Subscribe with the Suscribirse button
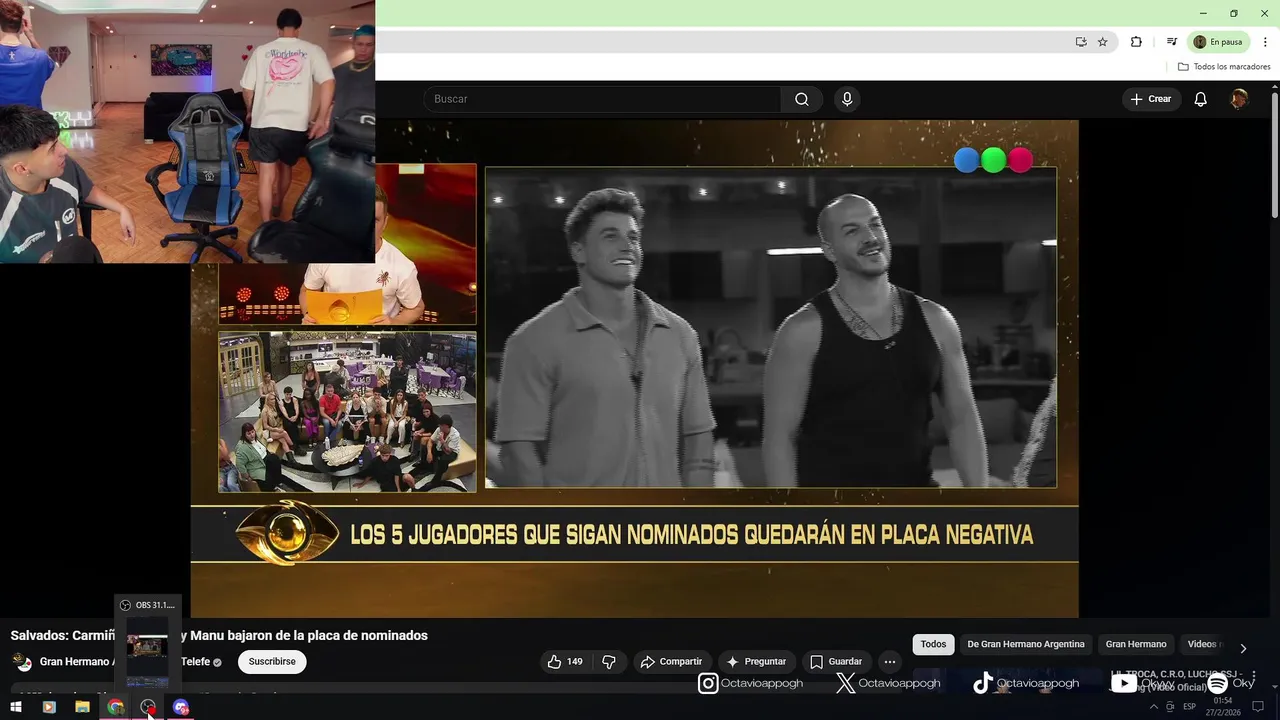Viewport: 1280px width, 720px height. pyautogui.click(x=272, y=662)
